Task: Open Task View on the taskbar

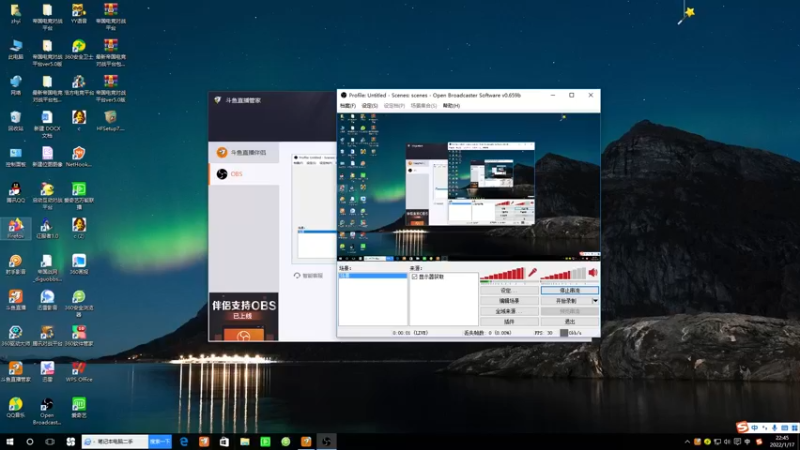Action: point(50,442)
